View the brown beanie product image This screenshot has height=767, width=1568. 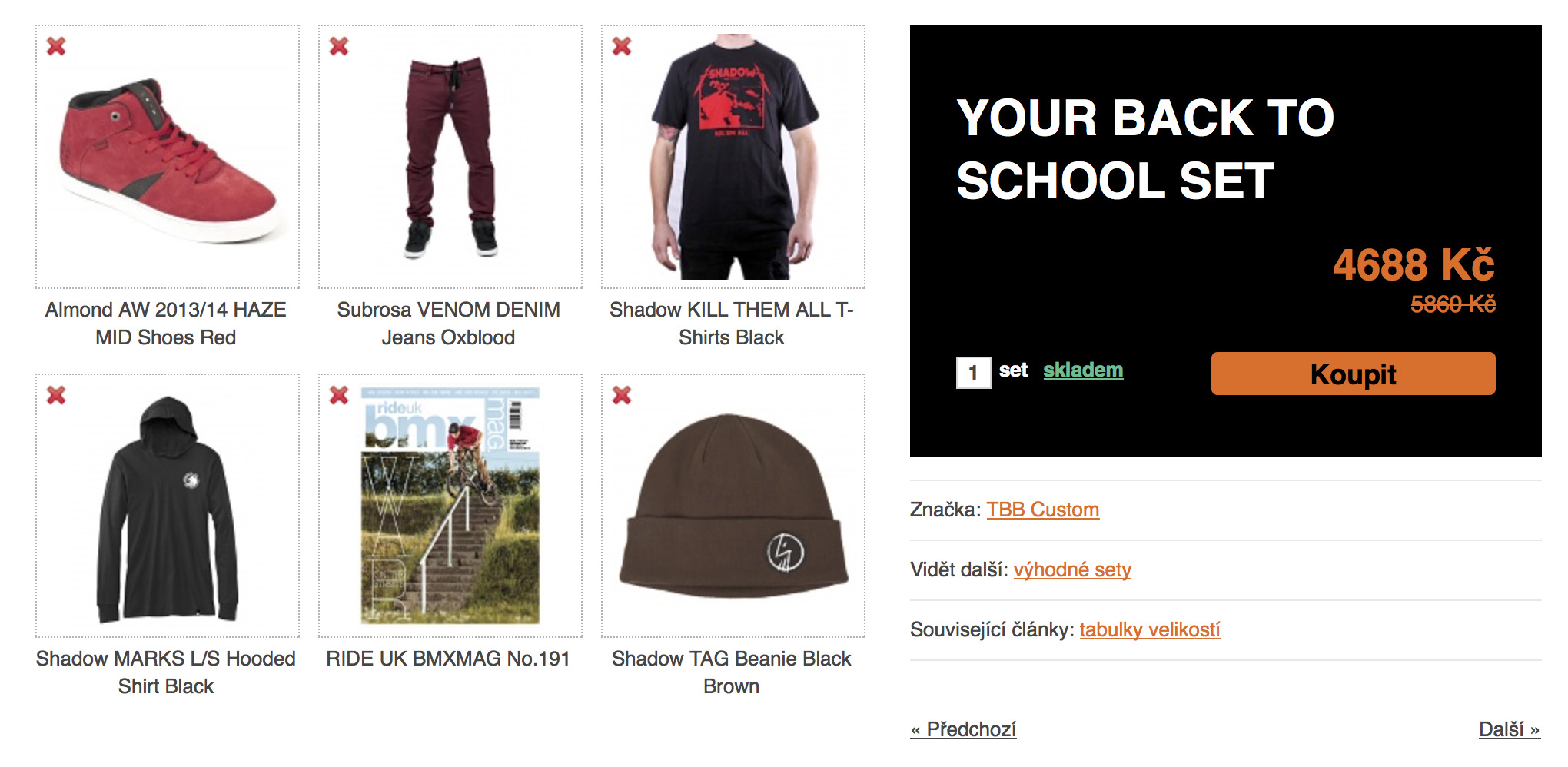point(733,506)
